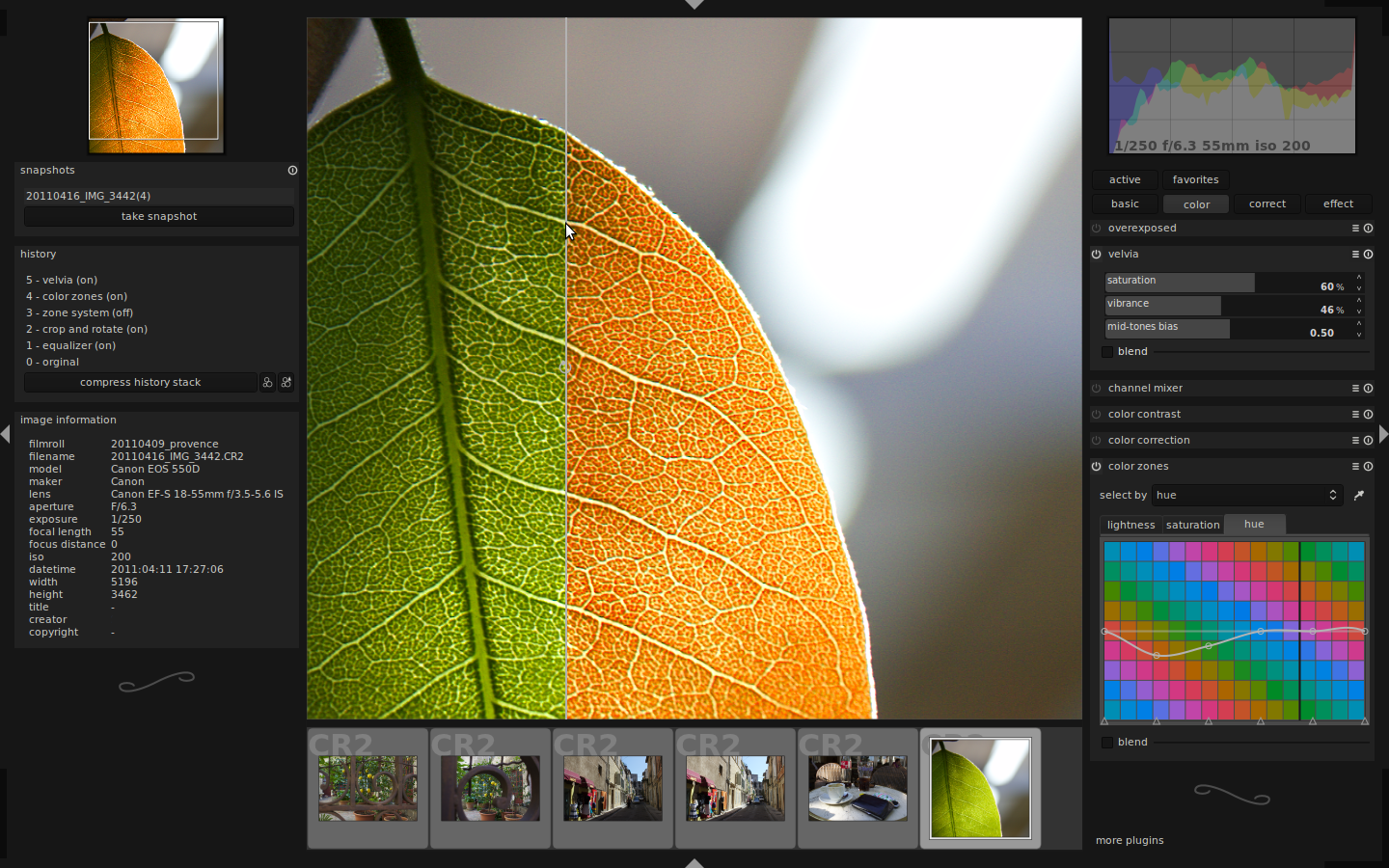Disable the velvia module power toggle
The height and width of the screenshot is (868, 1389).
[1096, 254]
